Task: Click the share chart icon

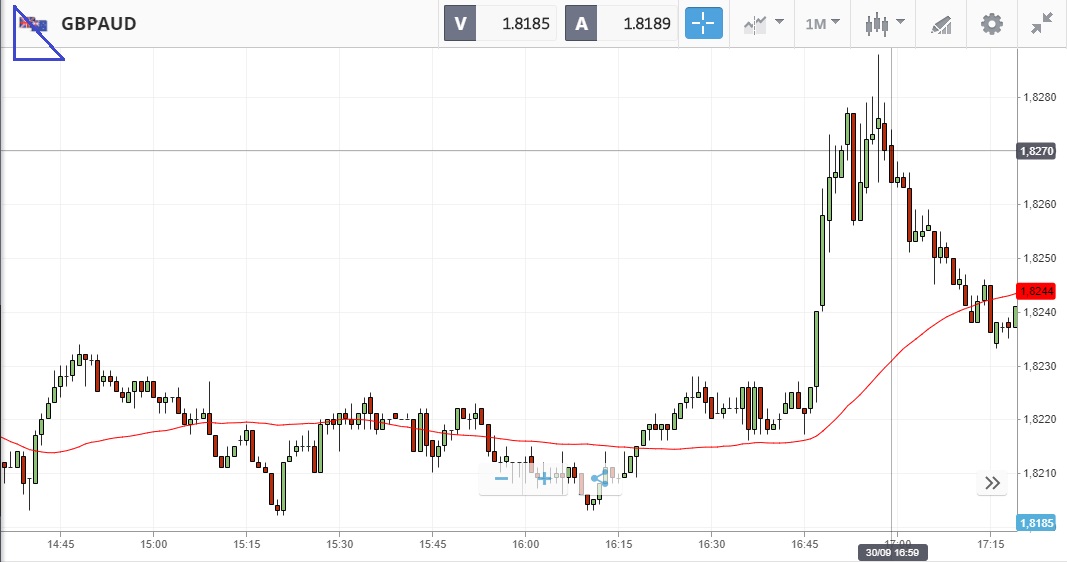Action: pyautogui.click(x=599, y=478)
